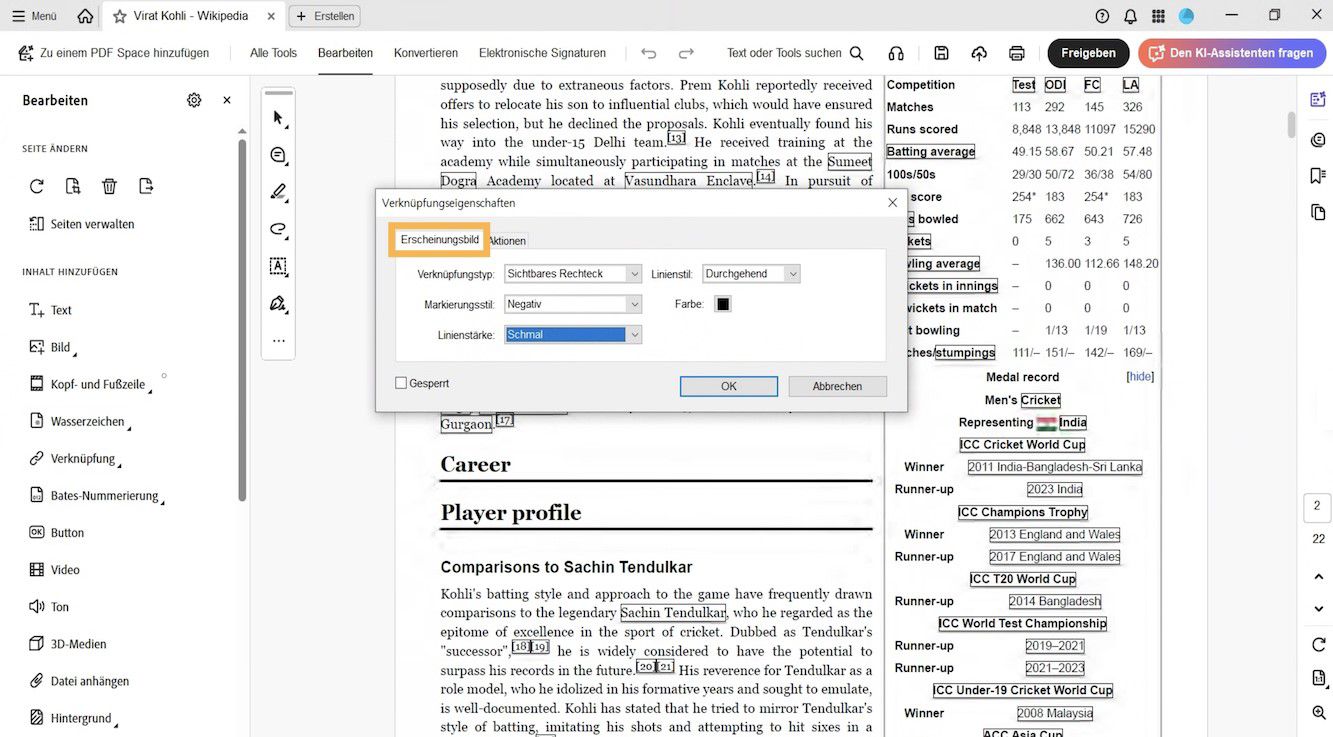Open the Markierungsstil dropdown
Screen dimensions: 1333x737
click(x=573, y=304)
